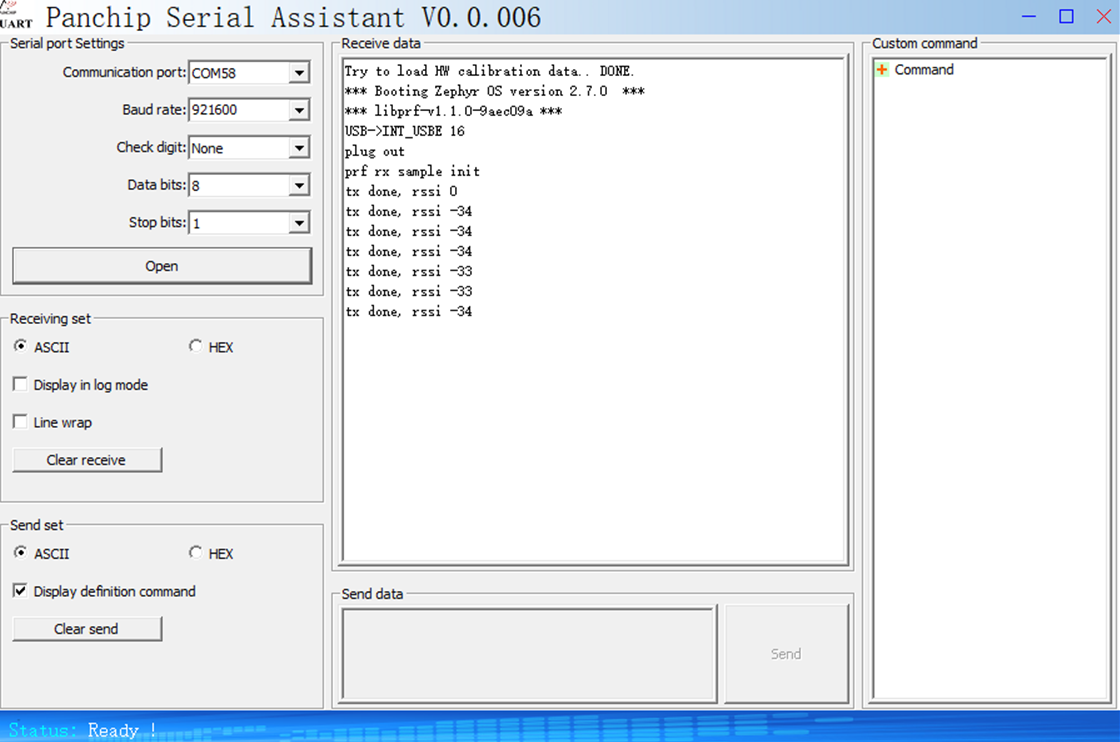Expand the Baud rate dropdown arrow
The height and width of the screenshot is (742, 1120).
coord(299,110)
